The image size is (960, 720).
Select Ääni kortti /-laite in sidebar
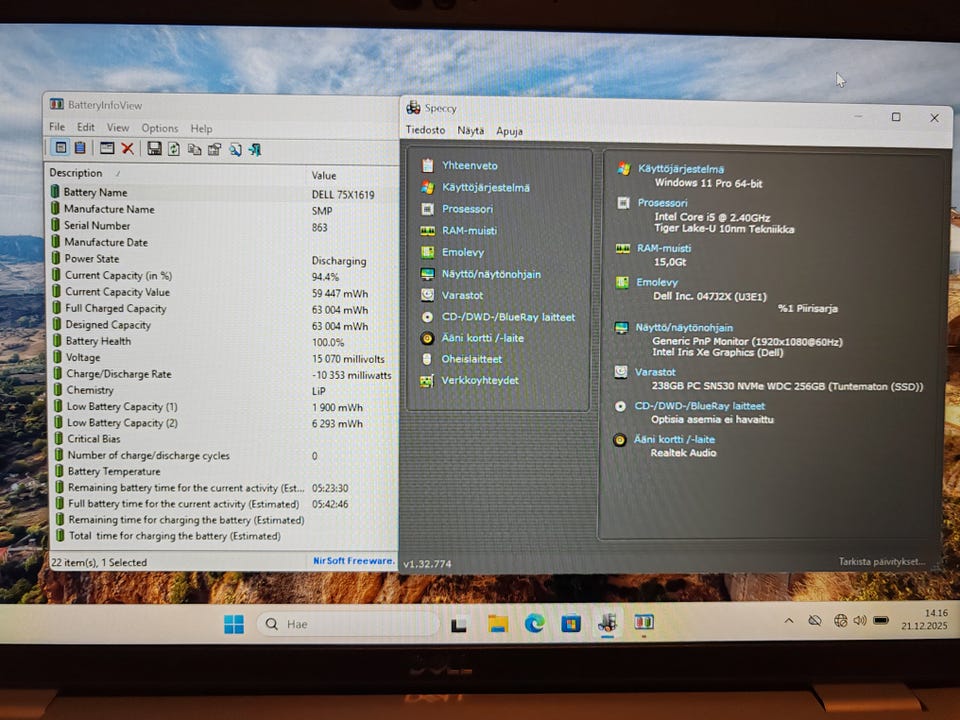point(482,338)
